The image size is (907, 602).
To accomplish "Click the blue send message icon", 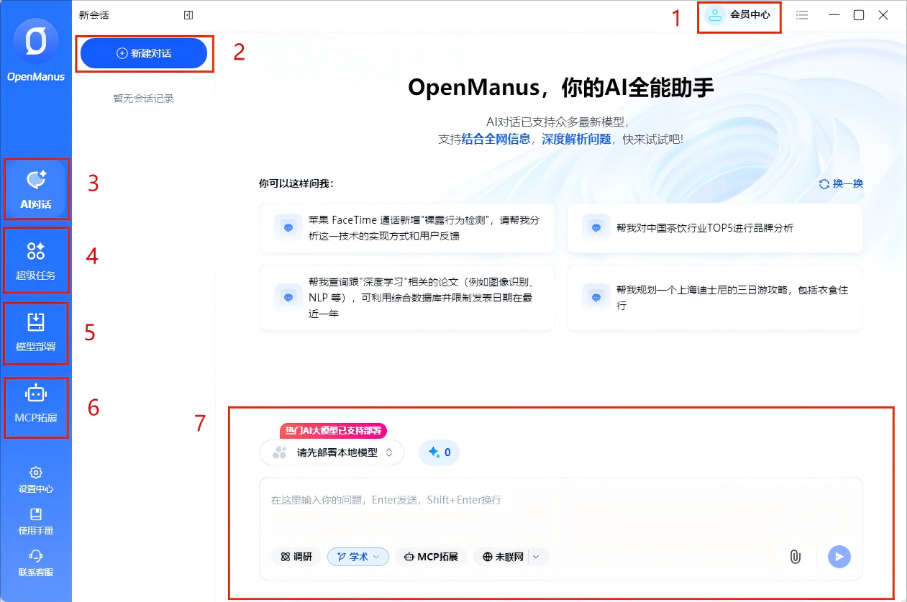I will click(838, 557).
